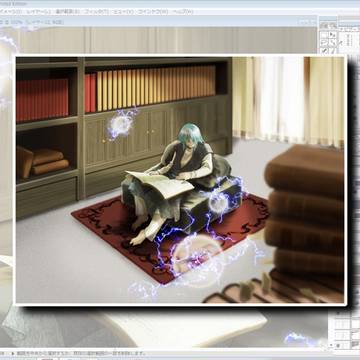This screenshot has height=360, width=360.
Task: Select the rectangular selection tool
Action: [x=324, y=35]
